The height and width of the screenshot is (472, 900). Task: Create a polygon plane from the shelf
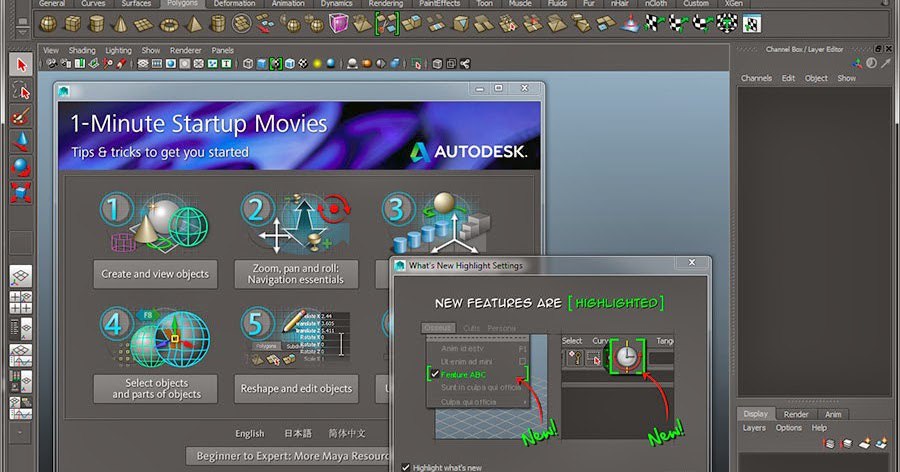tap(143, 24)
